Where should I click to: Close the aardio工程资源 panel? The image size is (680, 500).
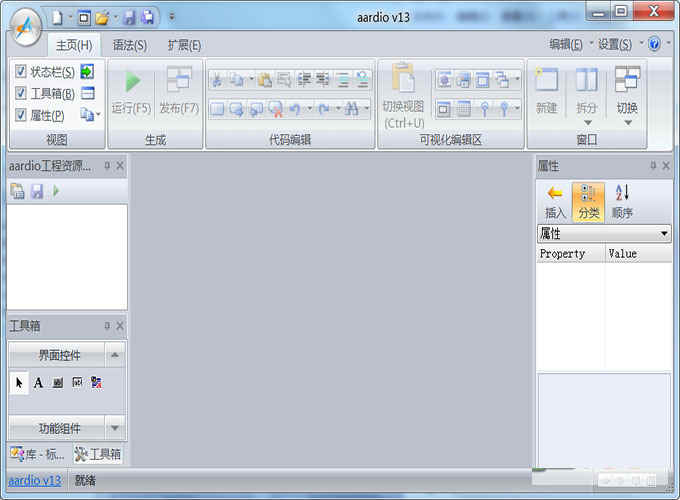tap(120, 165)
